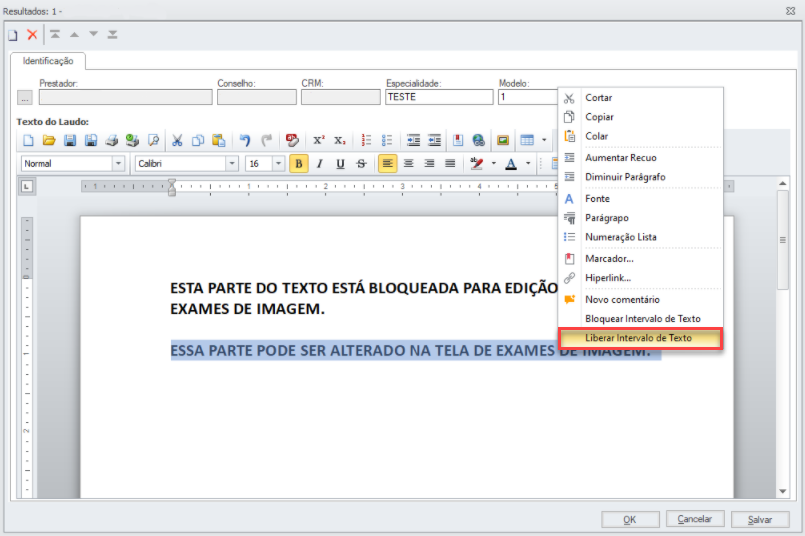The height and width of the screenshot is (536, 805).
Task: Click the Numbered list icon
Action: pyautogui.click(x=366, y=140)
